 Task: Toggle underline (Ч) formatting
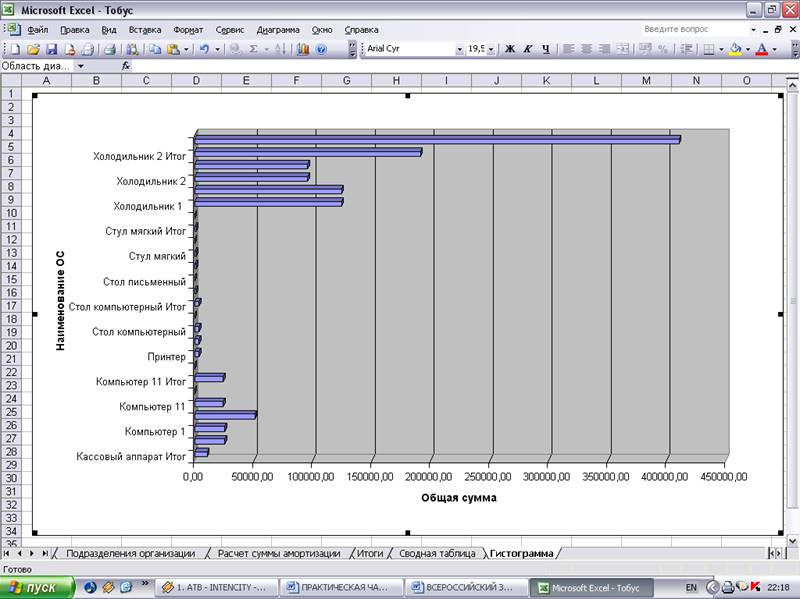[546, 48]
